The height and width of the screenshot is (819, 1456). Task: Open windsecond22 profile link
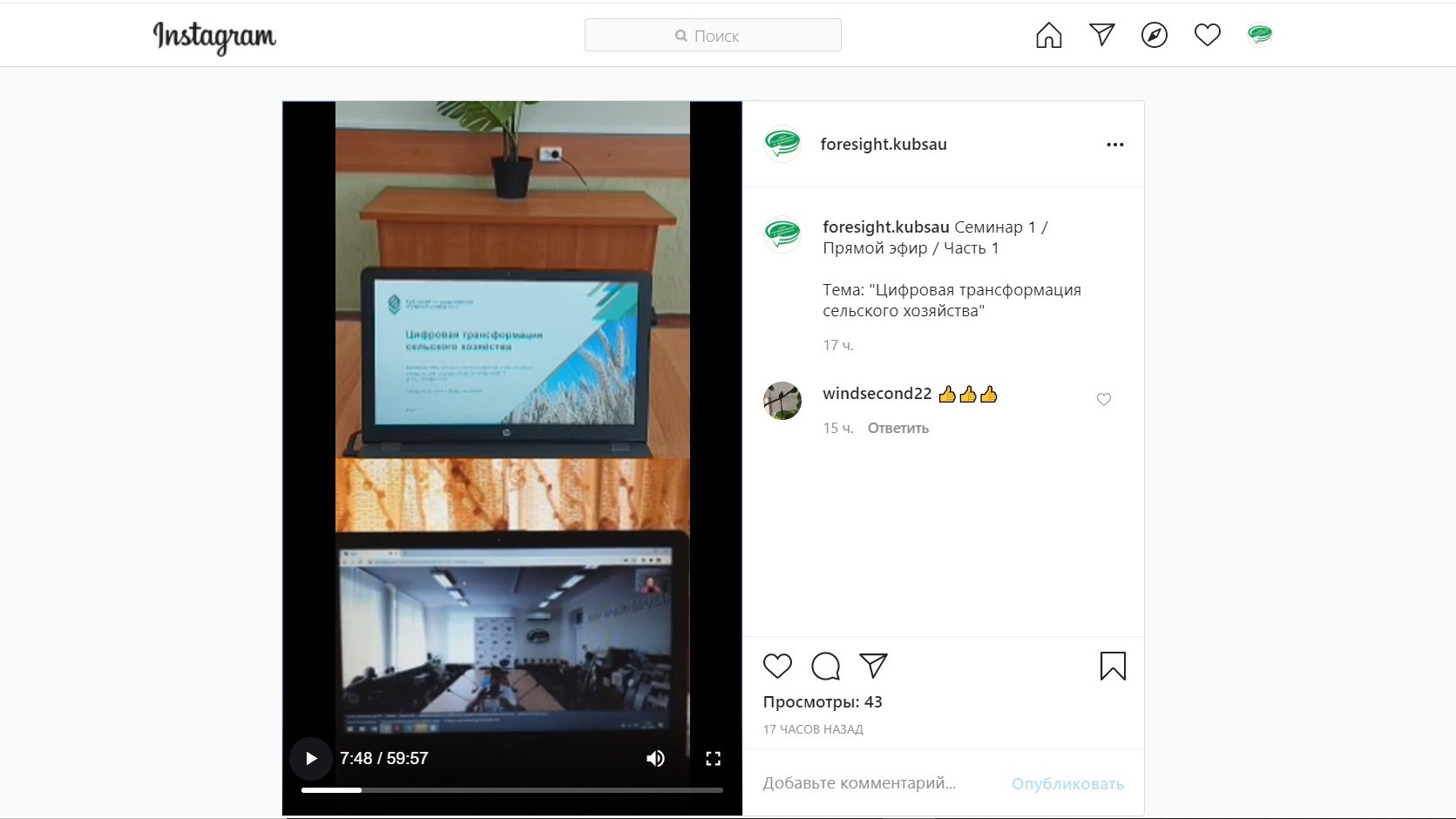(x=877, y=394)
